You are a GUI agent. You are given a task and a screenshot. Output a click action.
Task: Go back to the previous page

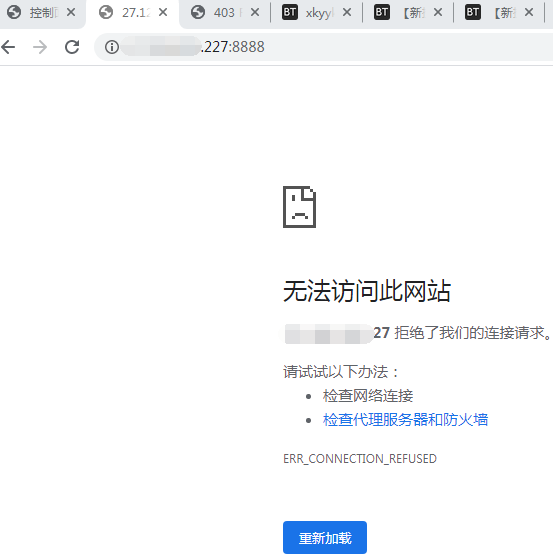tap(8, 47)
